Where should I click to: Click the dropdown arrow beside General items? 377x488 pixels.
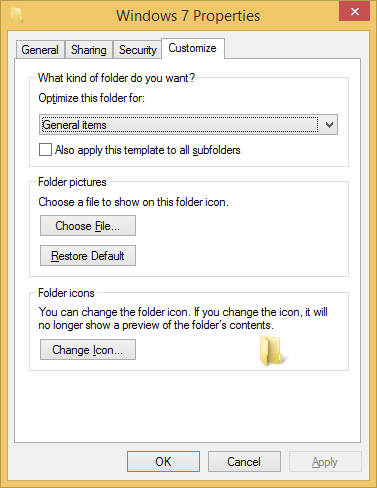[x=329, y=125]
